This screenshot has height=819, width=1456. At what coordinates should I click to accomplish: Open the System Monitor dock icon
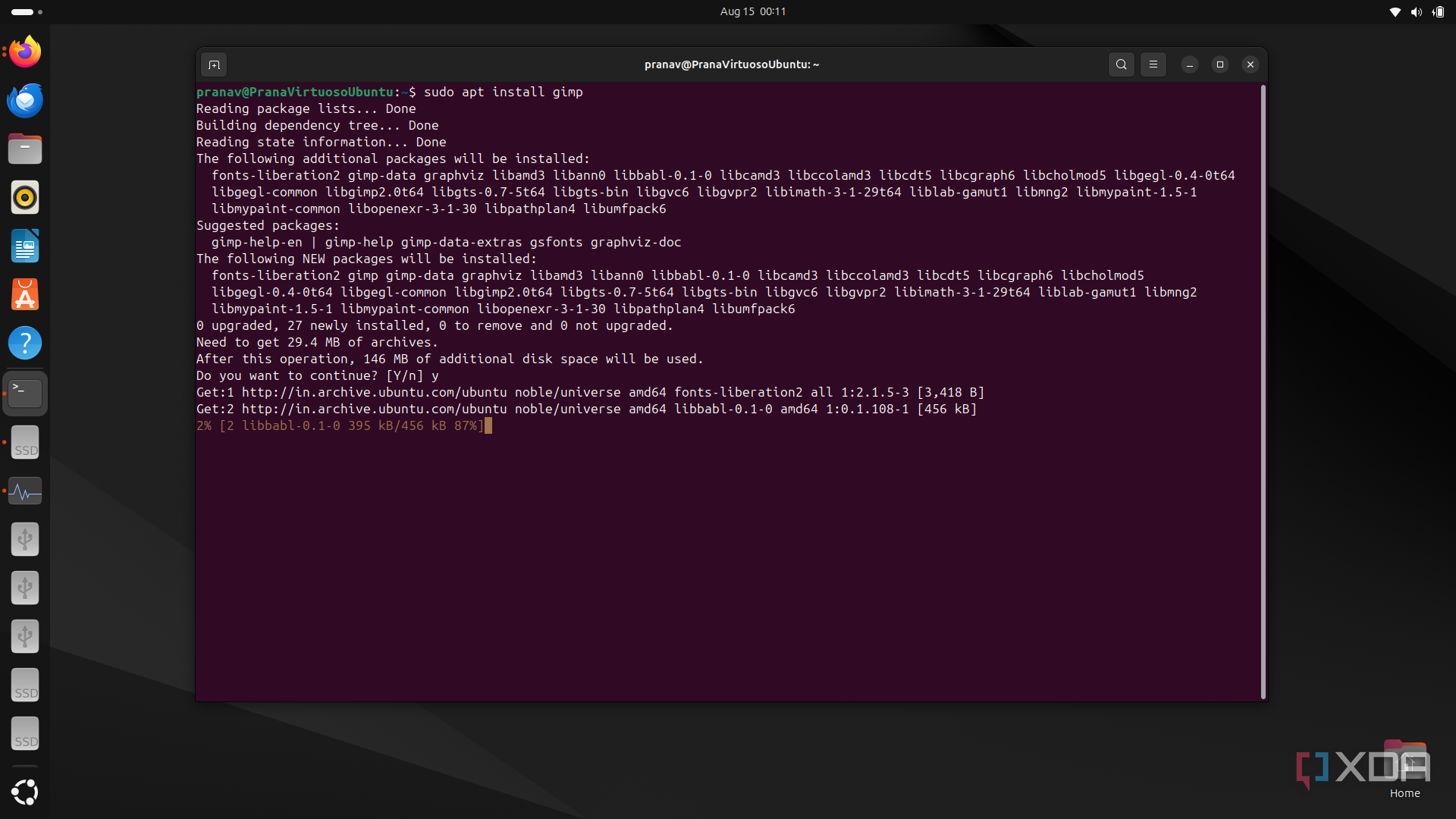coord(25,491)
